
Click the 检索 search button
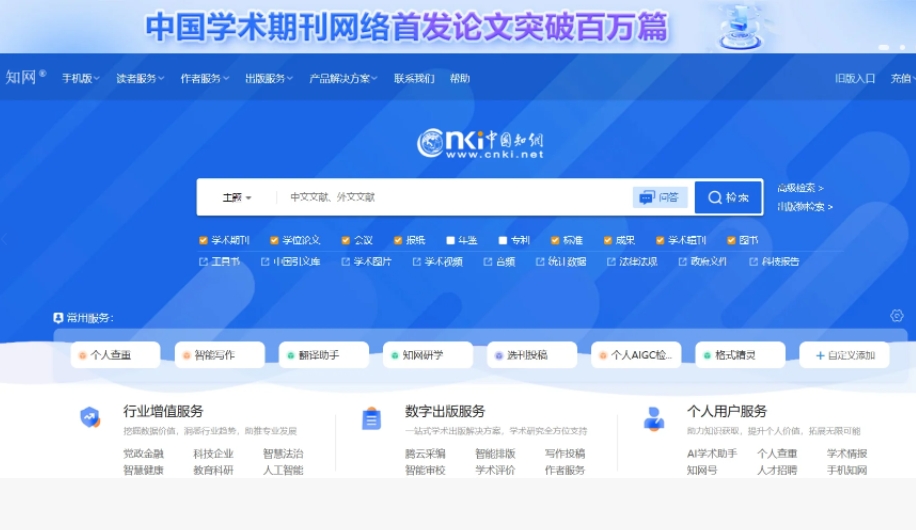(728, 198)
